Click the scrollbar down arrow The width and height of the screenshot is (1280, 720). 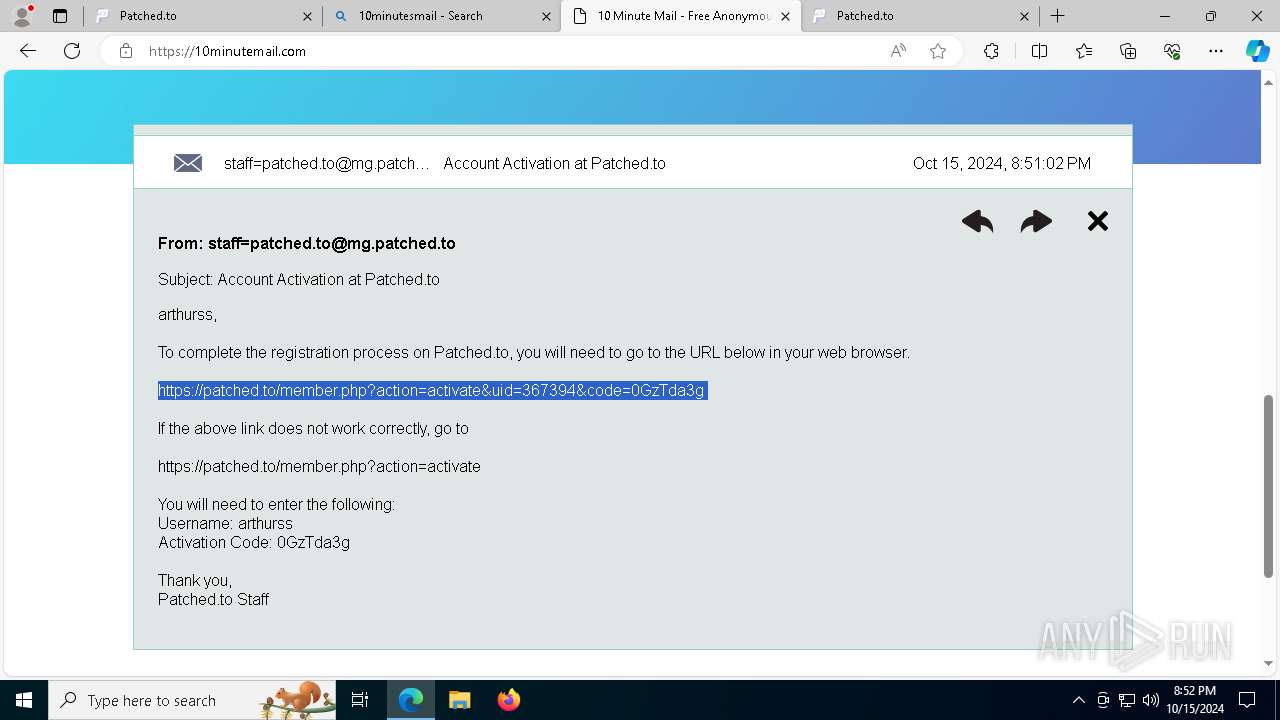click(x=1268, y=663)
